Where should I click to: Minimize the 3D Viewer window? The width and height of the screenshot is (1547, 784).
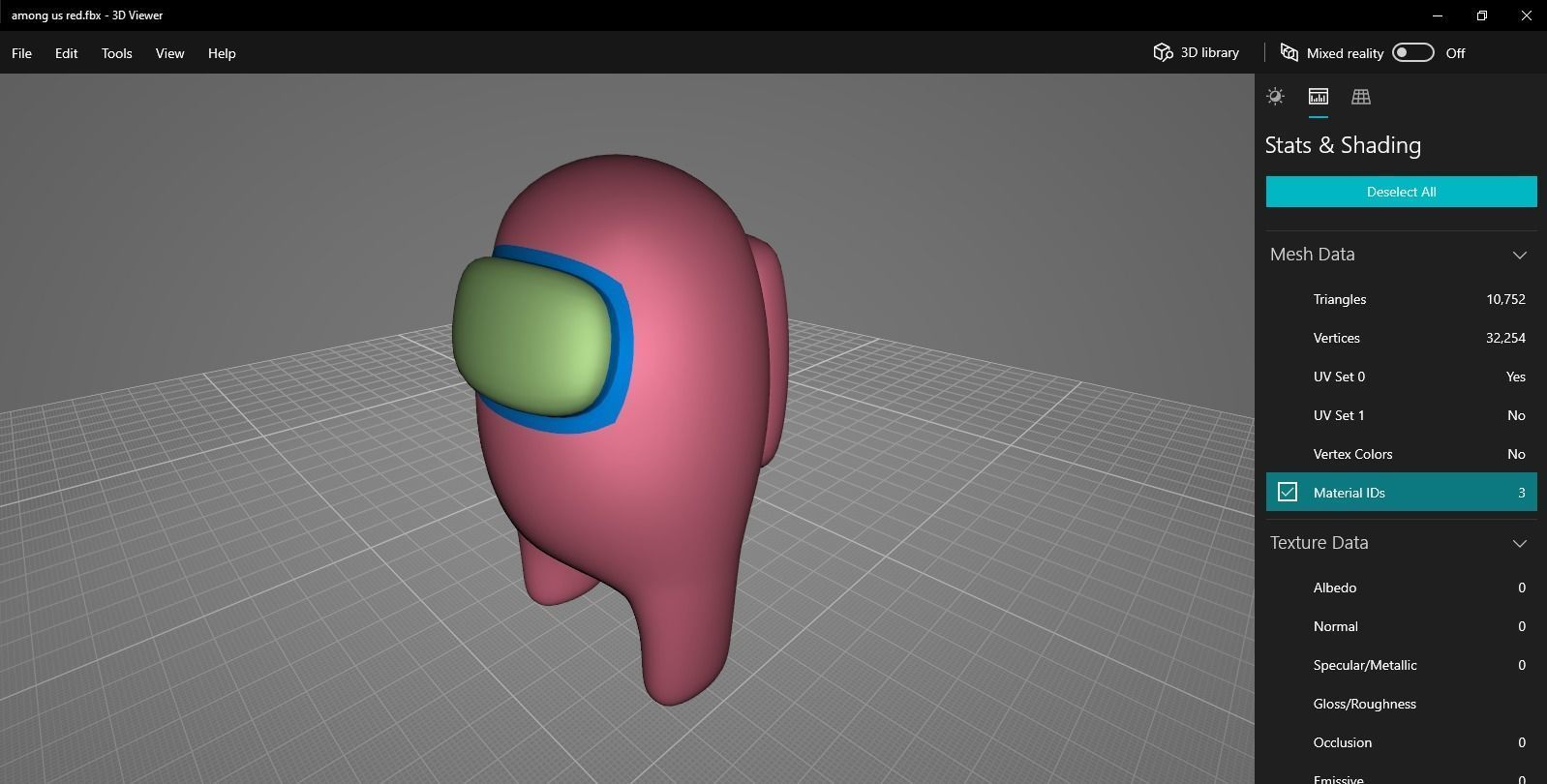pos(1438,15)
